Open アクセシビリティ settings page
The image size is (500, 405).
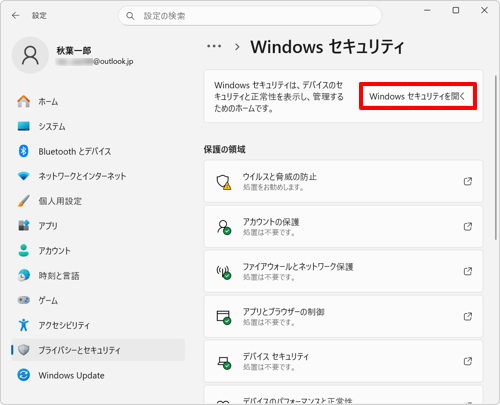click(x=98, y=325)
